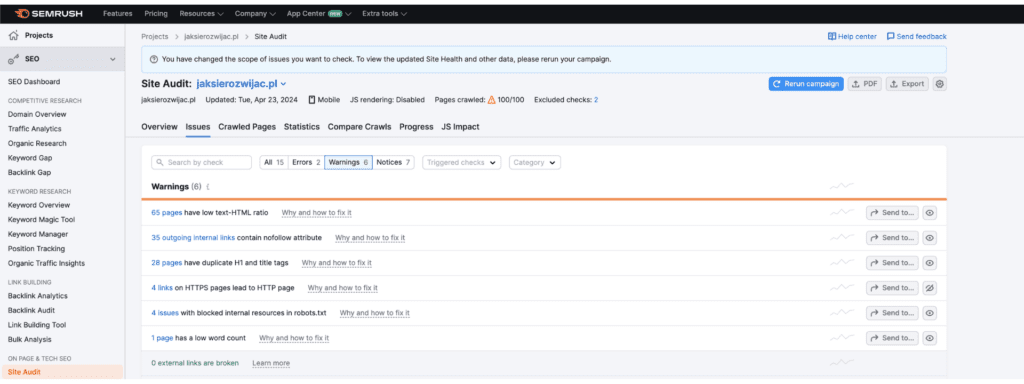This screenshot has height=384, width=1024.
Task: Open Send to for low word count row
Action: pyautogui.click(x=892, y=338)
